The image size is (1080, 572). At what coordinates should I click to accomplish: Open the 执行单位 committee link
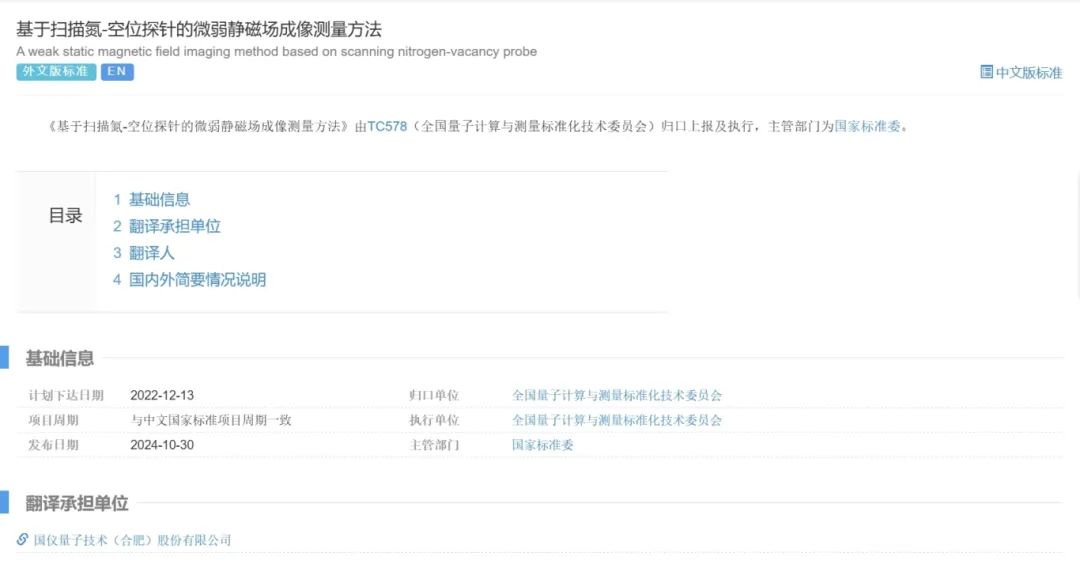coord(616,421)
